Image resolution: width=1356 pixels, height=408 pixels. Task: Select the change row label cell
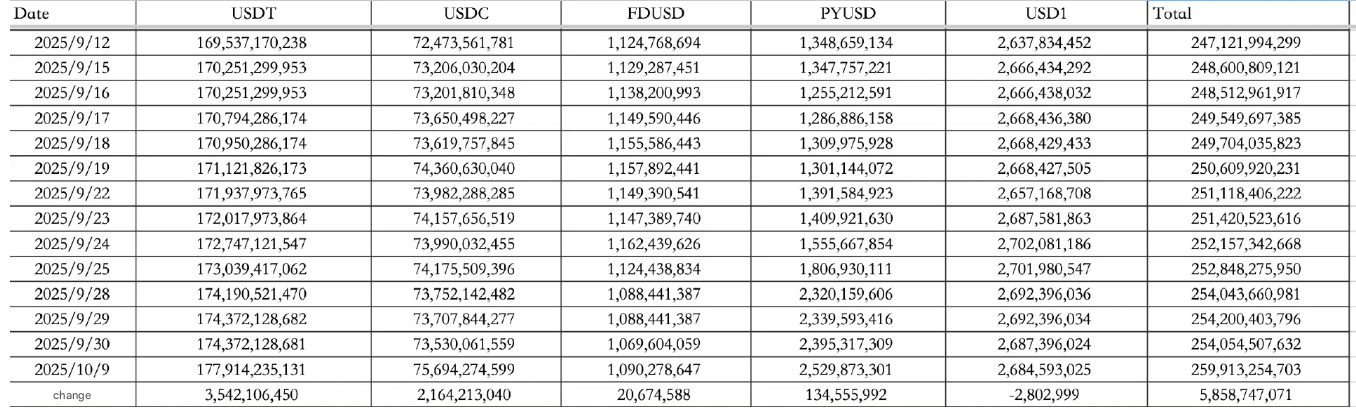click(70, 396)
